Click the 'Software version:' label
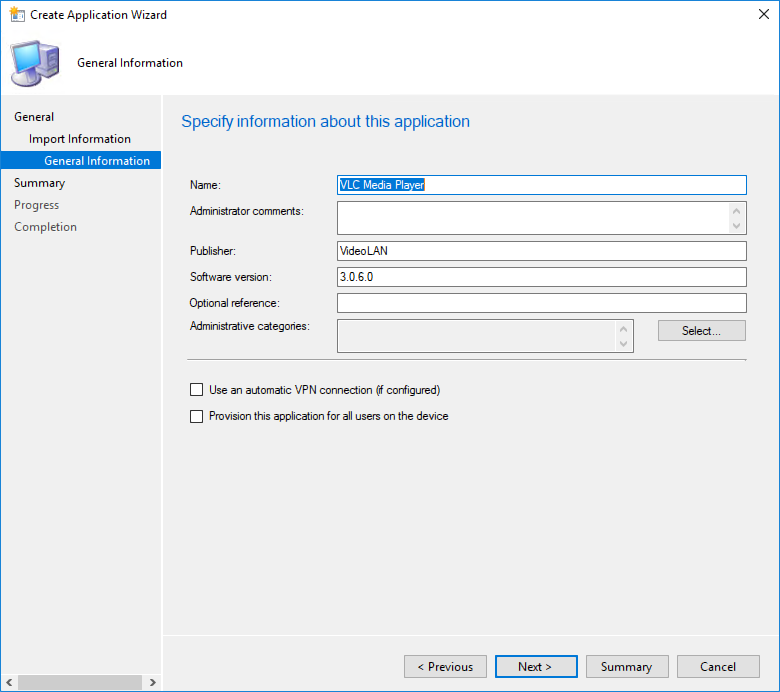 coord(231,277)
